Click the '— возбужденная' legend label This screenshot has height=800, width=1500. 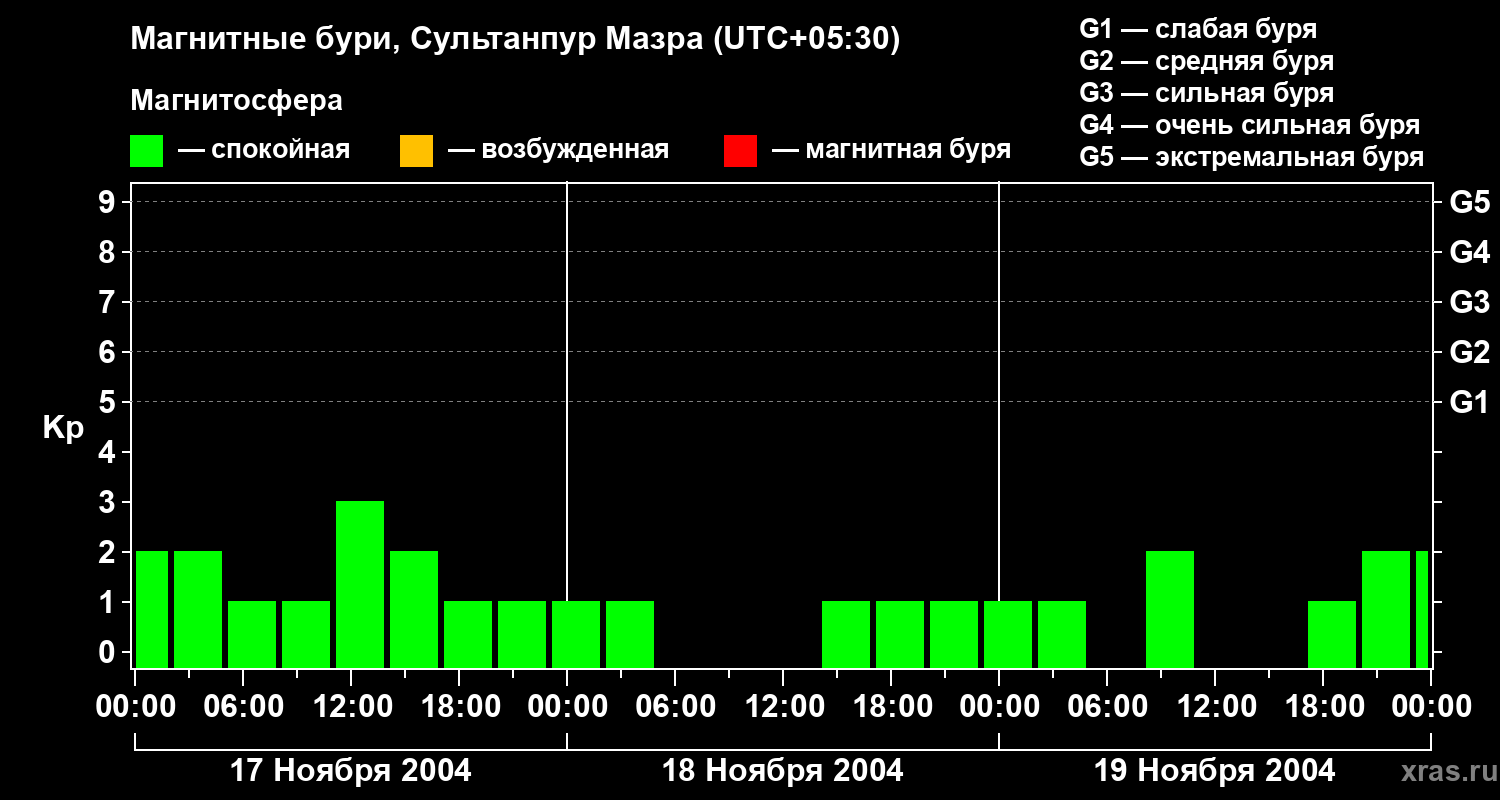558,150
